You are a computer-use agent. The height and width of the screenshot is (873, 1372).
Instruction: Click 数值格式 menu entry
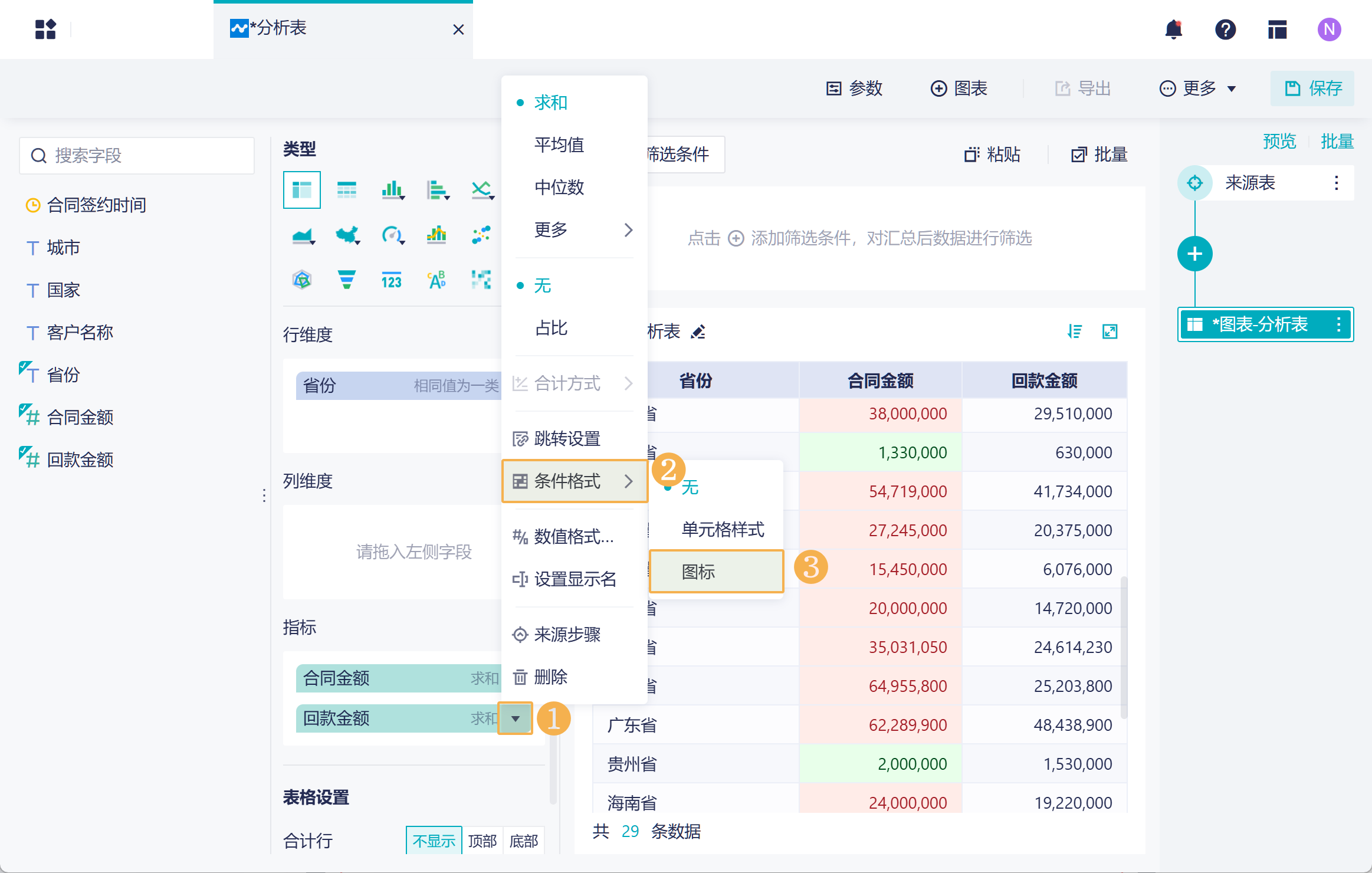(x=573, y=536)
